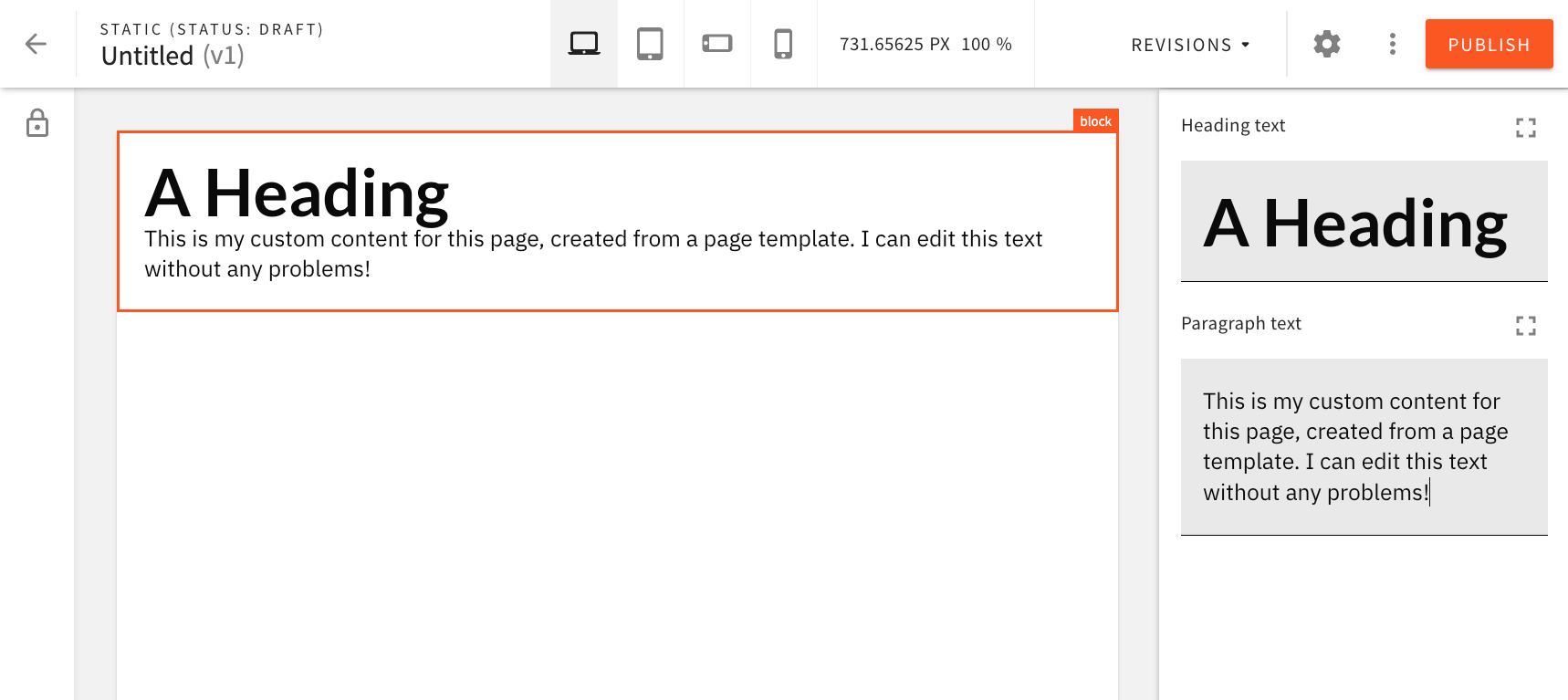This screenshot has width=1568, height=700.
Task: Switch to mobile phone preview
Action: [783, 44]
